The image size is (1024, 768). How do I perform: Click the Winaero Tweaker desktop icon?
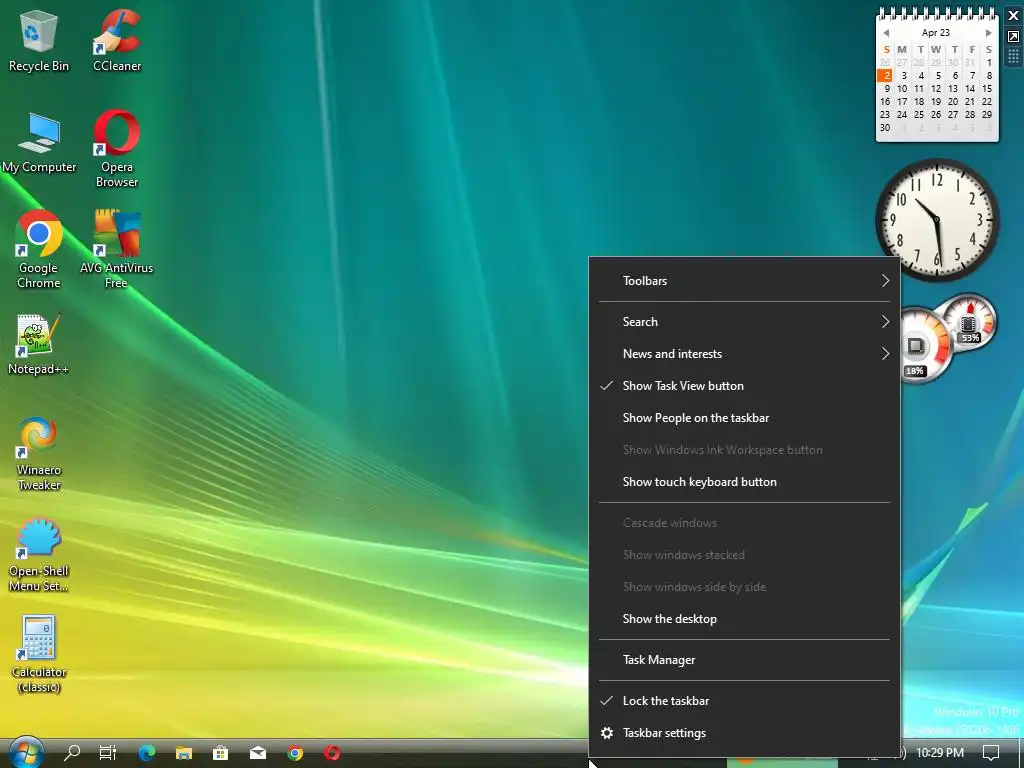tap(39, 454)
